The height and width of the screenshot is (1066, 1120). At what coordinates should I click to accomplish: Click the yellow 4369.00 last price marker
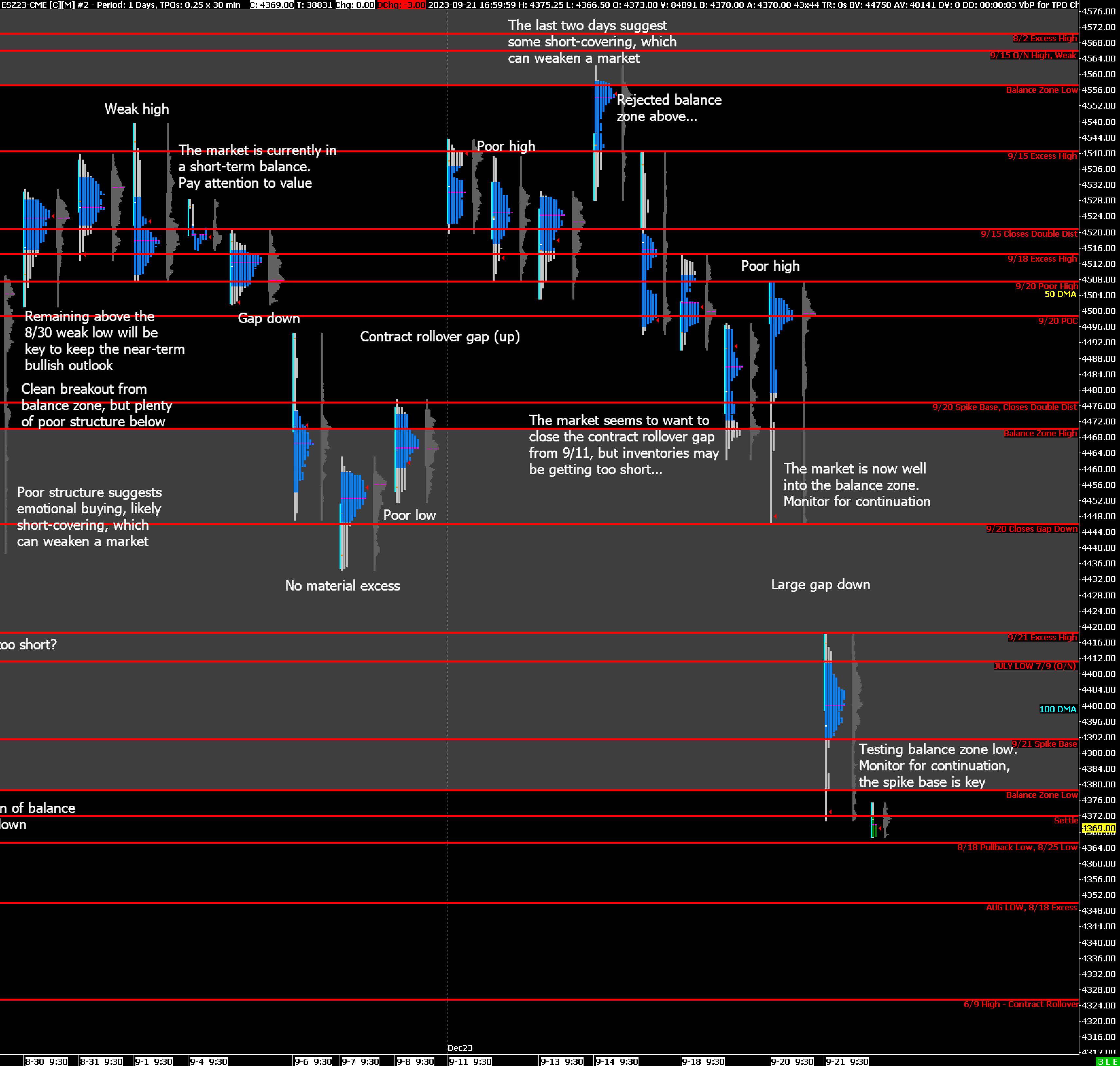click(x=1098, y=829)
